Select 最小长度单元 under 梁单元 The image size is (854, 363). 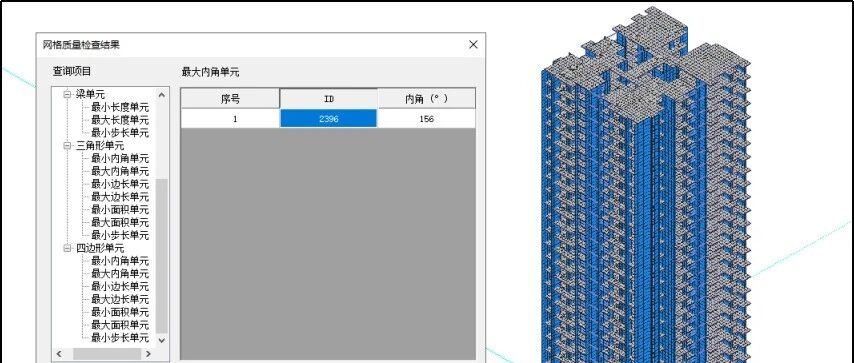[x=120, y=107]
